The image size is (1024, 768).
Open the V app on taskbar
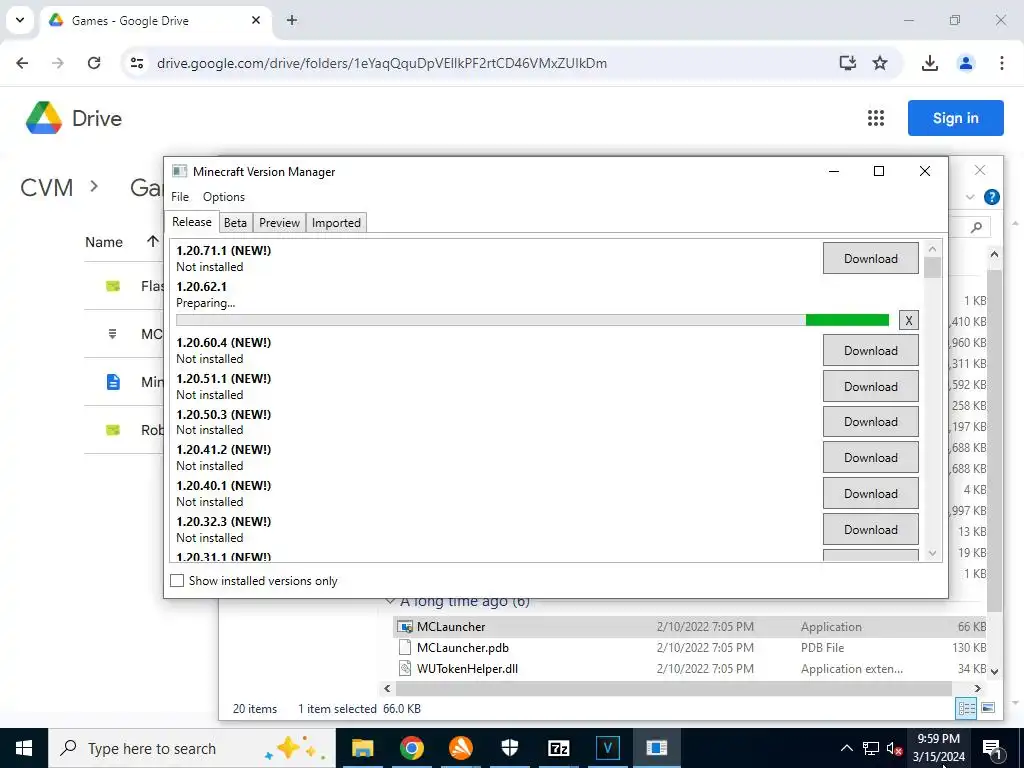607,748
